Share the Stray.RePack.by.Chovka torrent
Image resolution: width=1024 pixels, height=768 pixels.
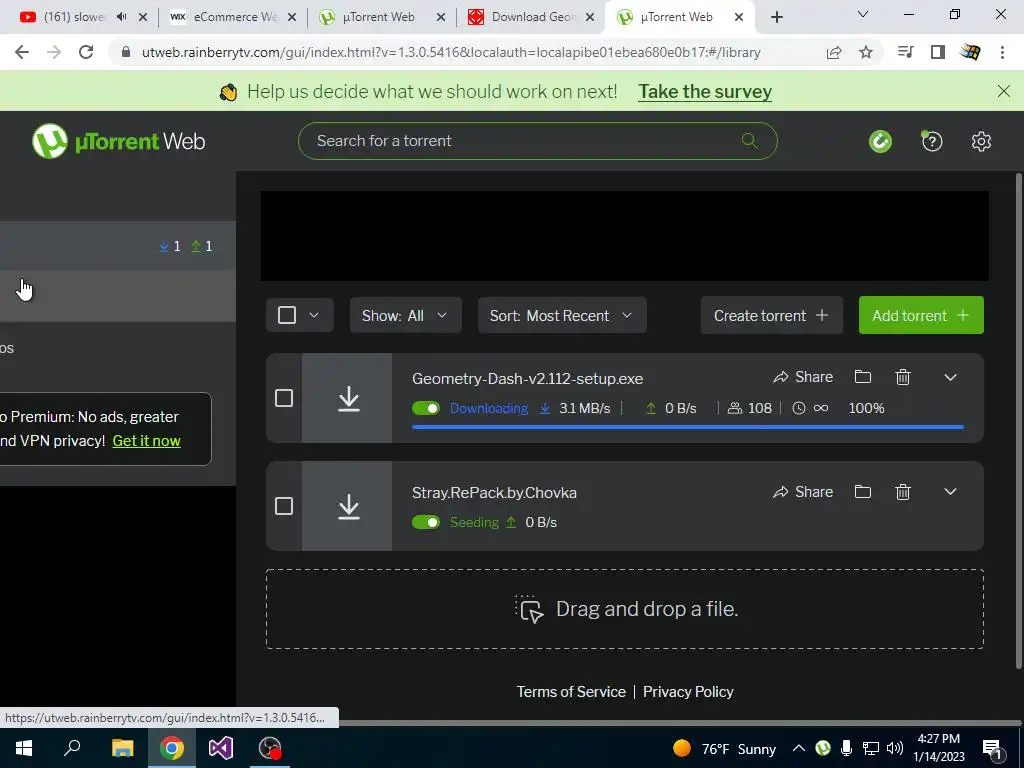click(803, 492)
